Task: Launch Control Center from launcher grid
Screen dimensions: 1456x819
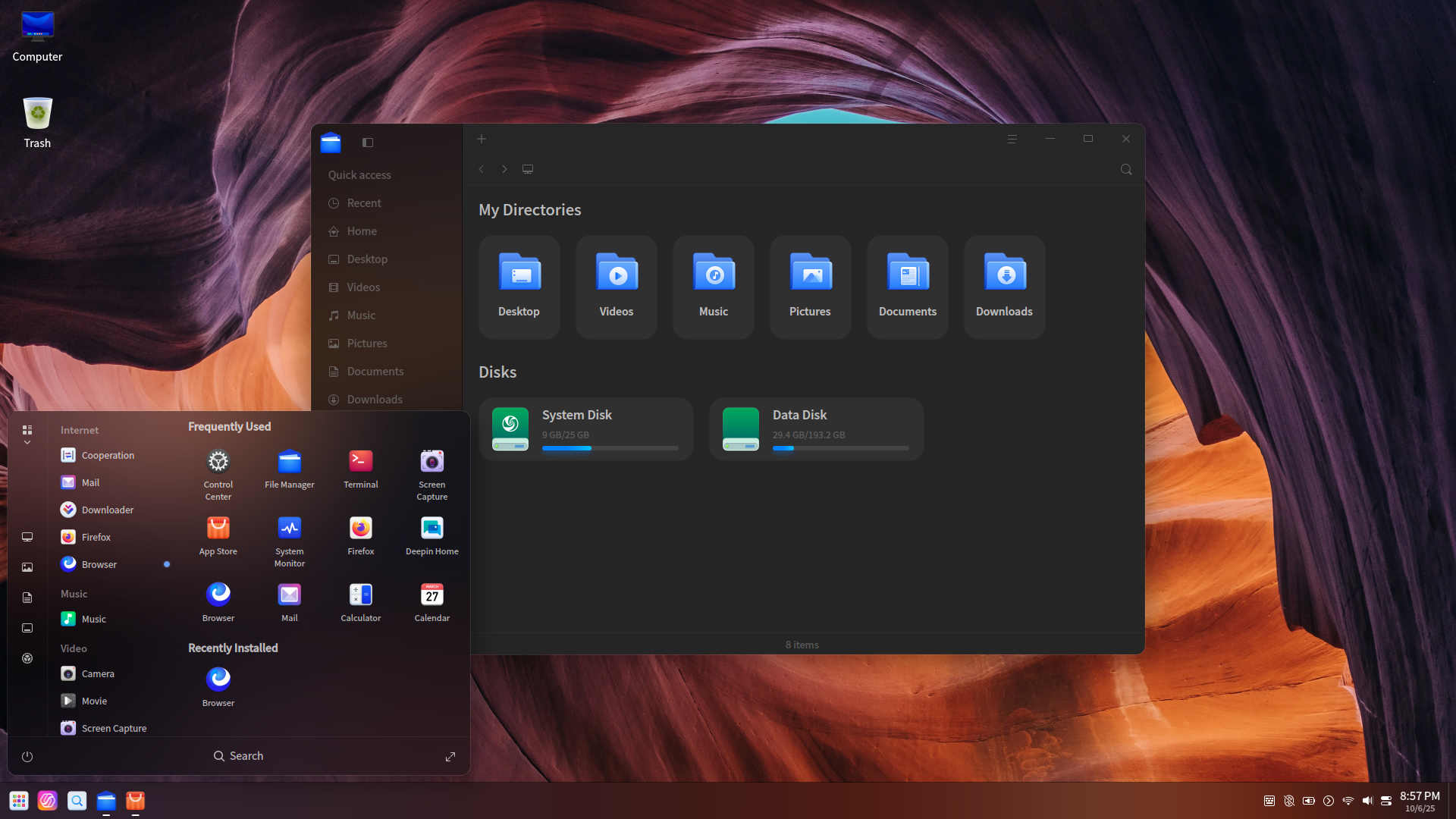Action: pos(218,462)
